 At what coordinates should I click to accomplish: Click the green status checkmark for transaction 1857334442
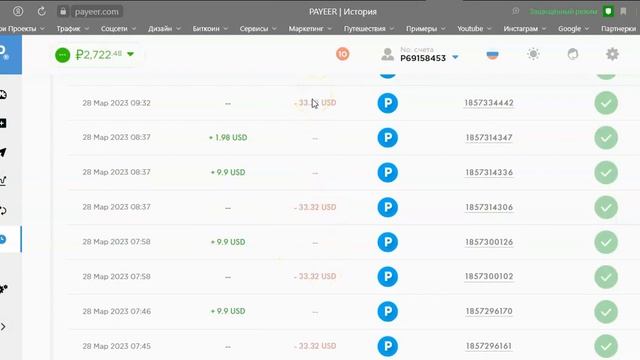(606, 103)
